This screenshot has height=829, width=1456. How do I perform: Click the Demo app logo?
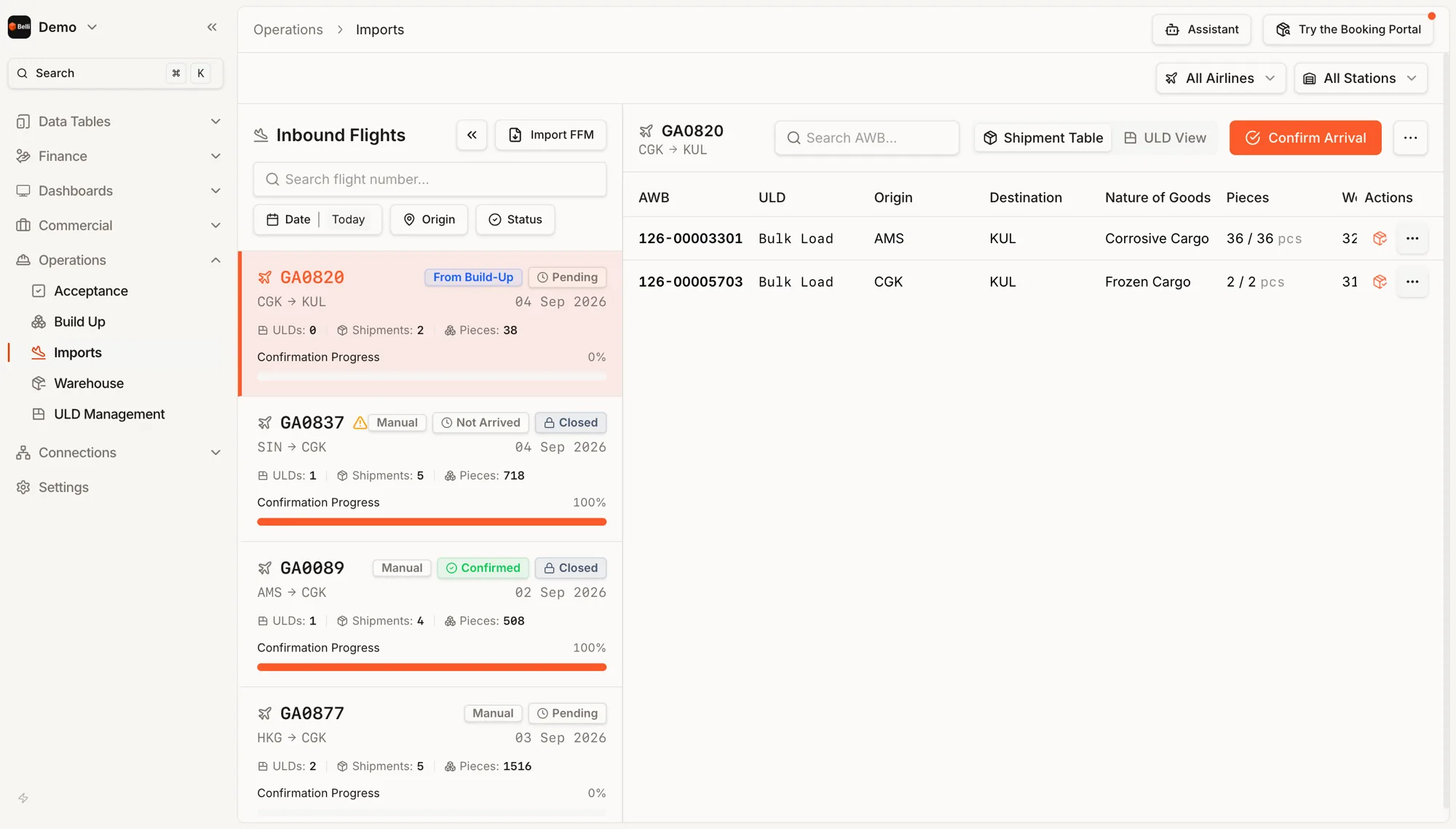(19, 27)
